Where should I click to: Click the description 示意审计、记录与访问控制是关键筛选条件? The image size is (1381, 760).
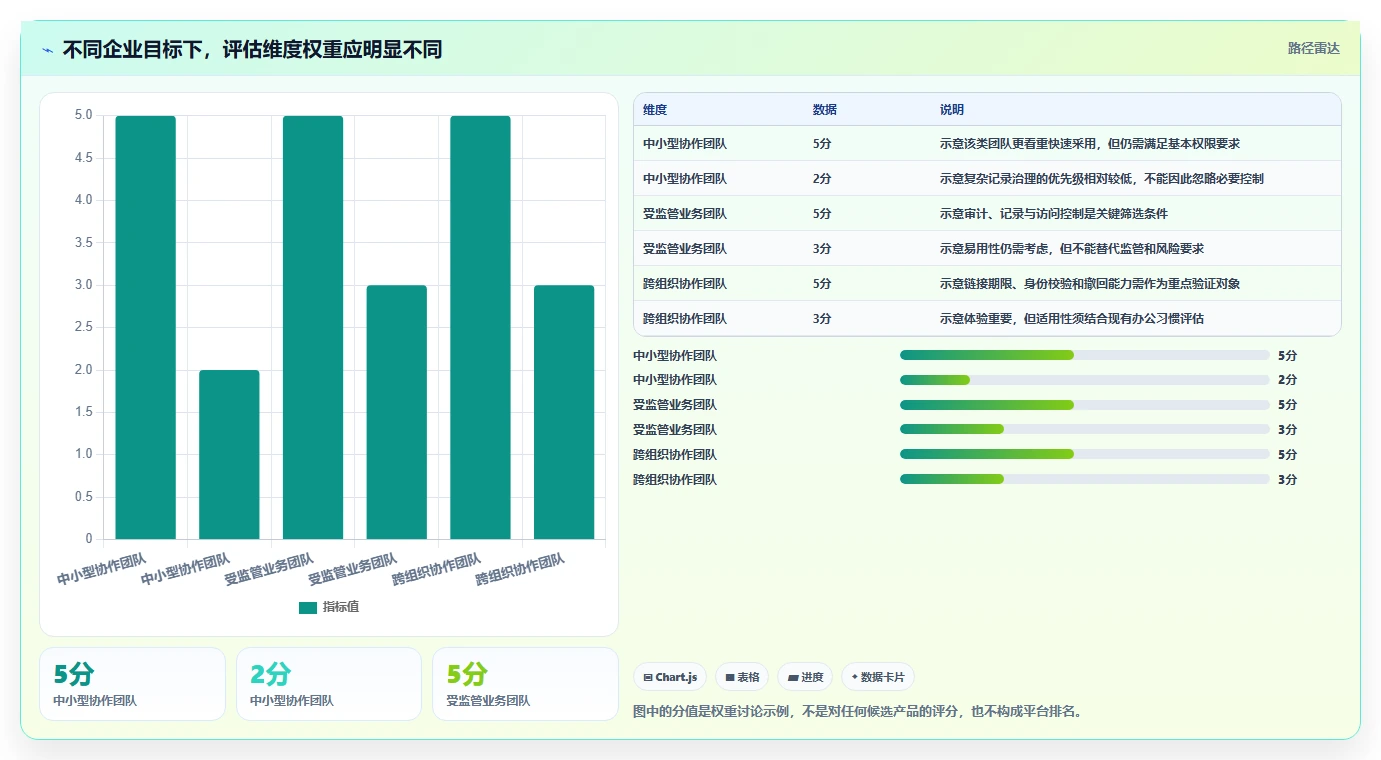click(x=1054, y=214)
